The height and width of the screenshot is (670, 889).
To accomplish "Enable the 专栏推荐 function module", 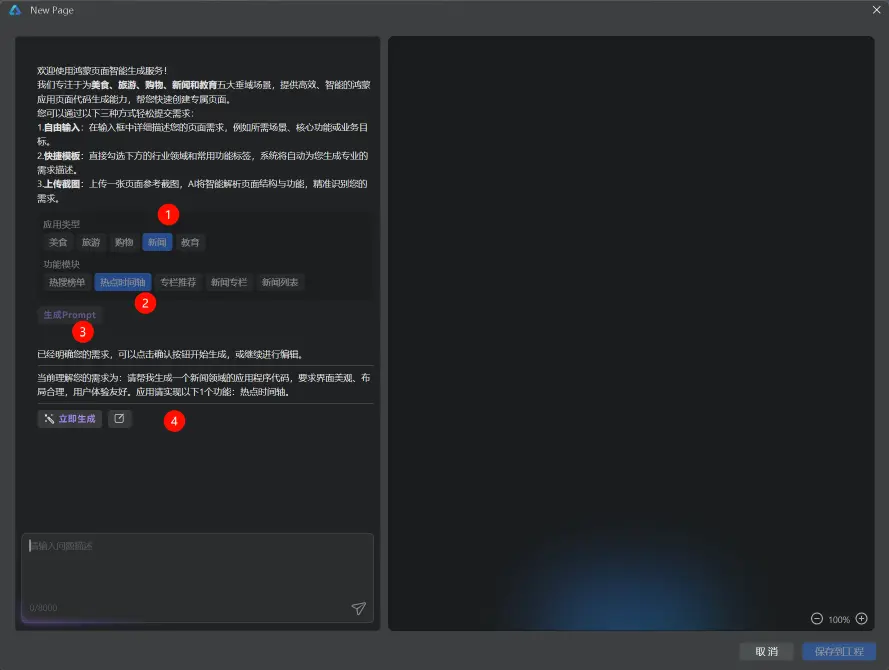I will click(x=178, y=282).
